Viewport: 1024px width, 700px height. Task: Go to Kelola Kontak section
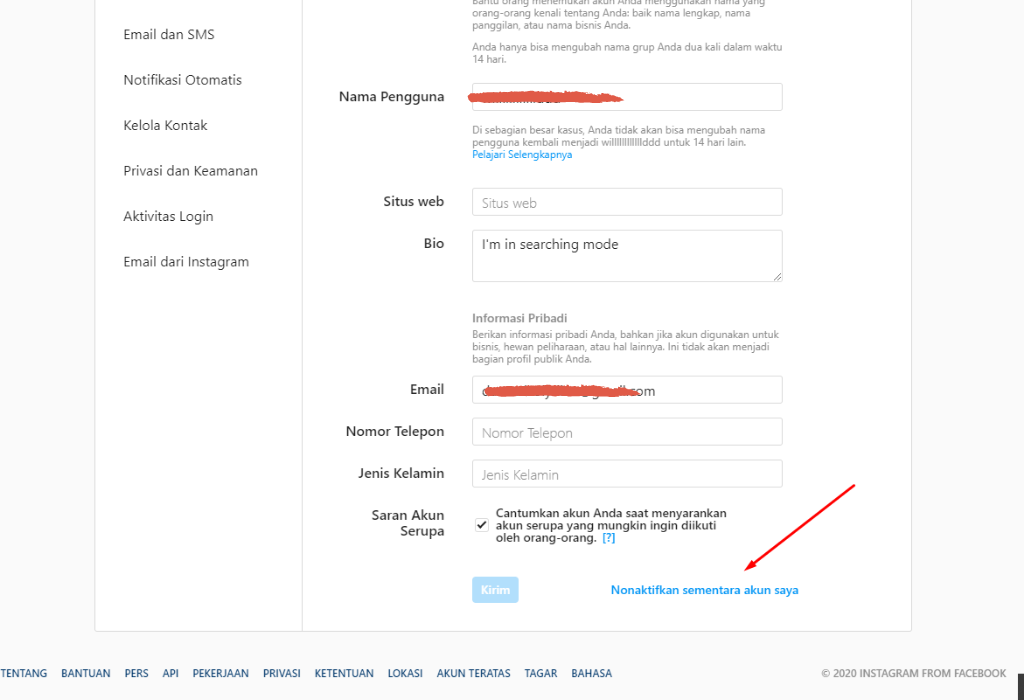[166, 126]
